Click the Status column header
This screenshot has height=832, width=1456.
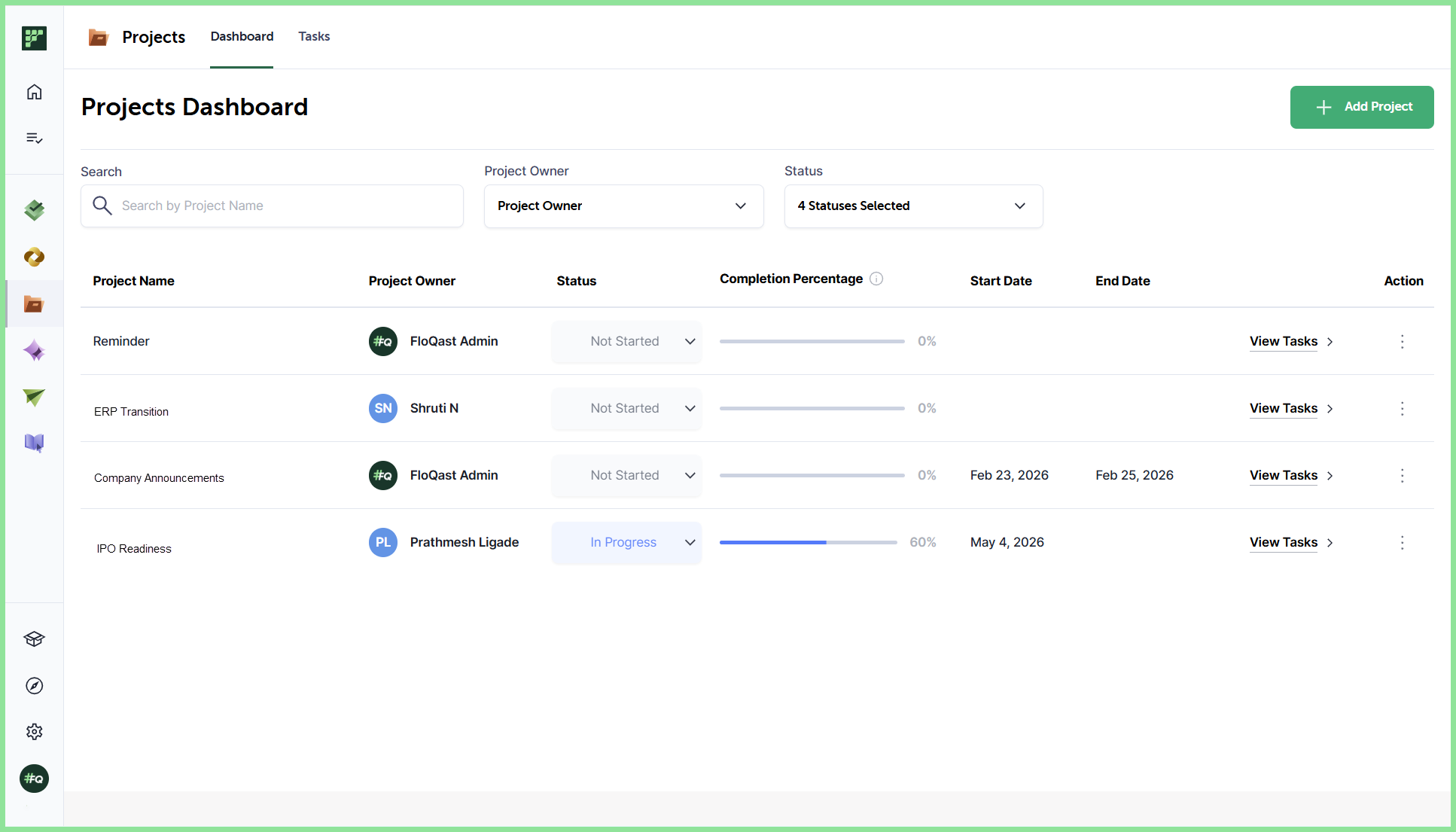tap(576, 281)
